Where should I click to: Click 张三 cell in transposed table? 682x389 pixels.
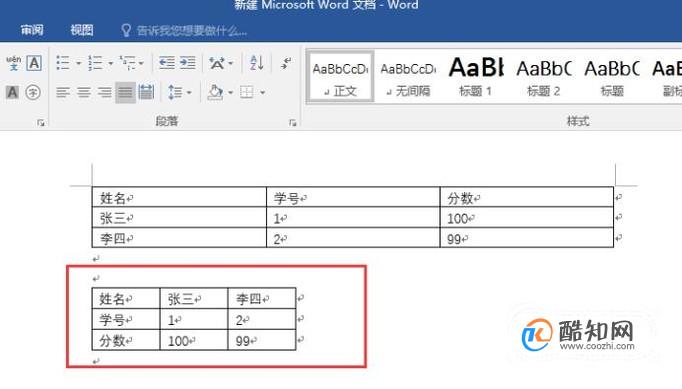click(x=194, y=298)
